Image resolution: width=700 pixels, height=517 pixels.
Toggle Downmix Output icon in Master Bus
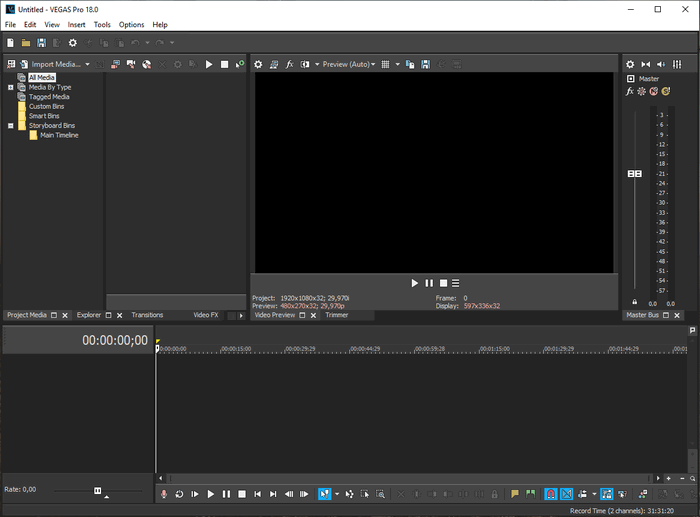pyautogui.click(x=646, y=64)
